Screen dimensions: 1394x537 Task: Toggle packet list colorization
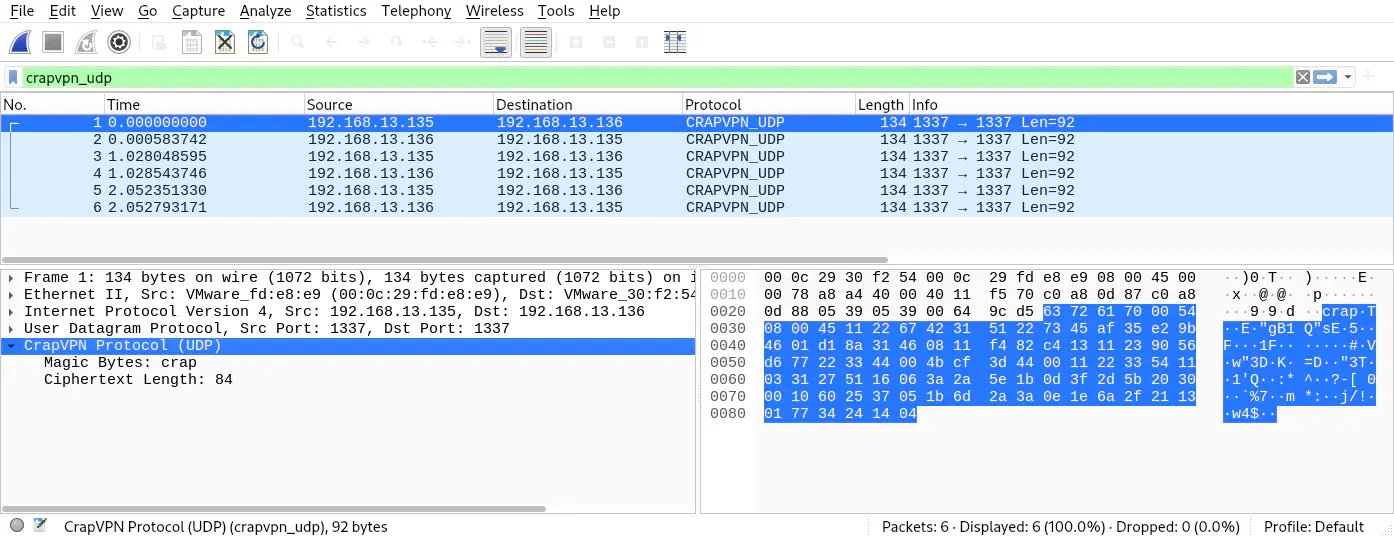pos(536,42)
